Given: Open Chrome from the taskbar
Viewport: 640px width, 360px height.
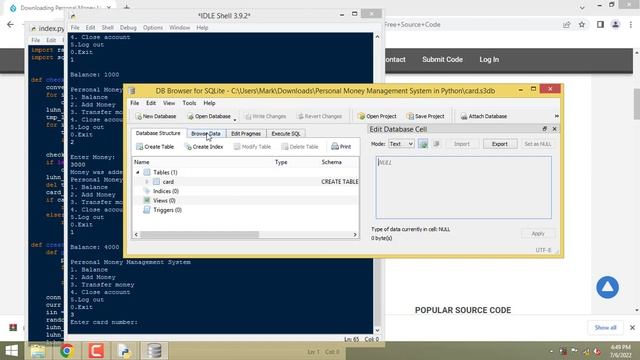Looking at the screenshot, I should (67, 351).
